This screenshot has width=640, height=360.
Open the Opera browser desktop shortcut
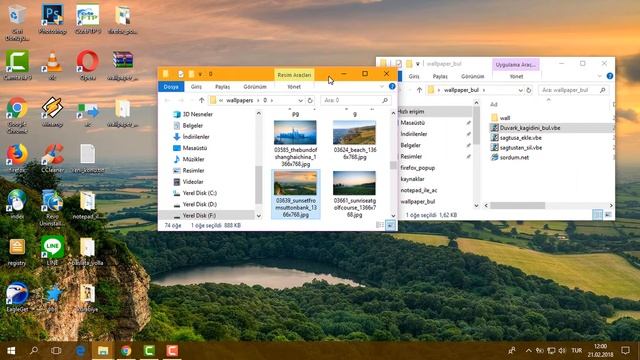pyautogui.click(x=87, y=65)
